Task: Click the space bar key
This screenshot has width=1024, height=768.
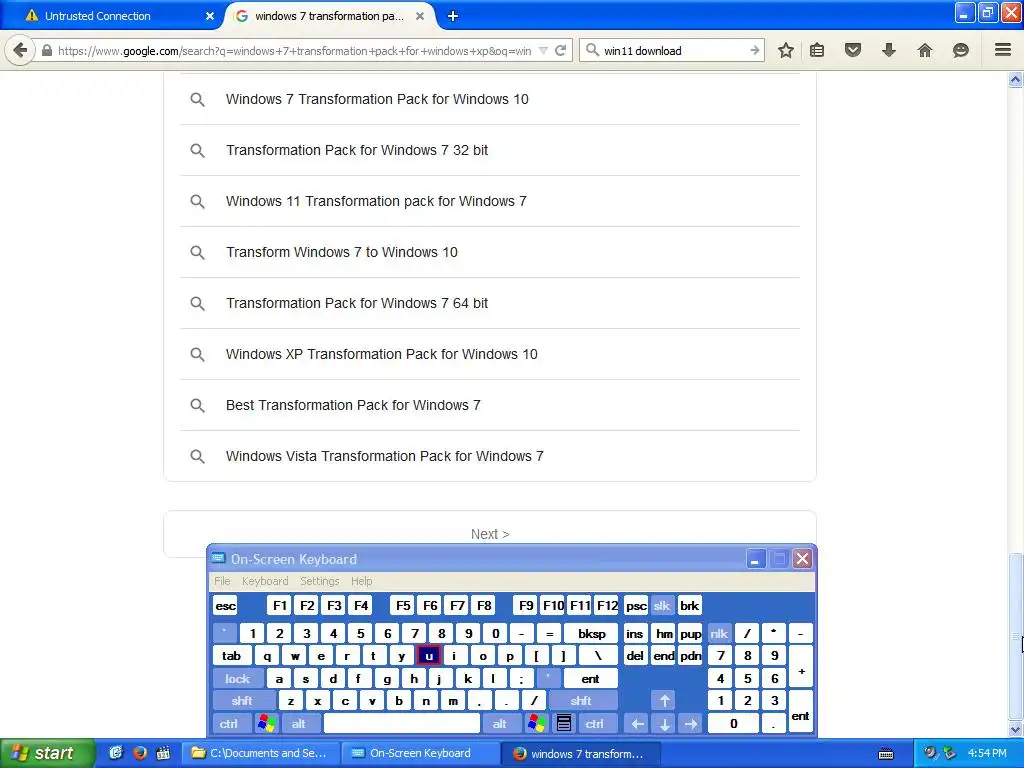Action: pos(402,724)
